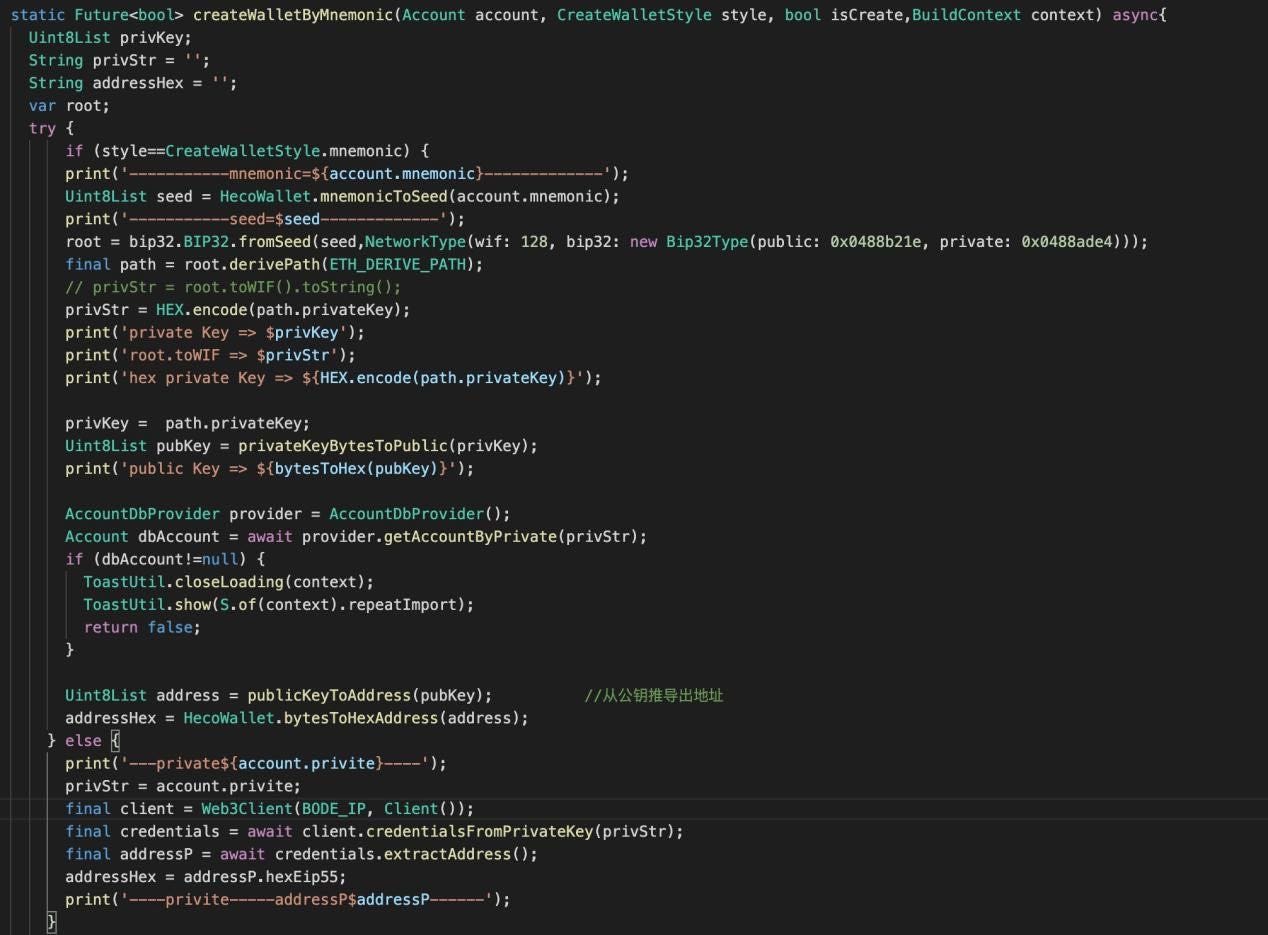Screen dimensions: 1268x935
Task: Click the ToastUtil.show repeatImport line
Action: [x=279, y=604]
